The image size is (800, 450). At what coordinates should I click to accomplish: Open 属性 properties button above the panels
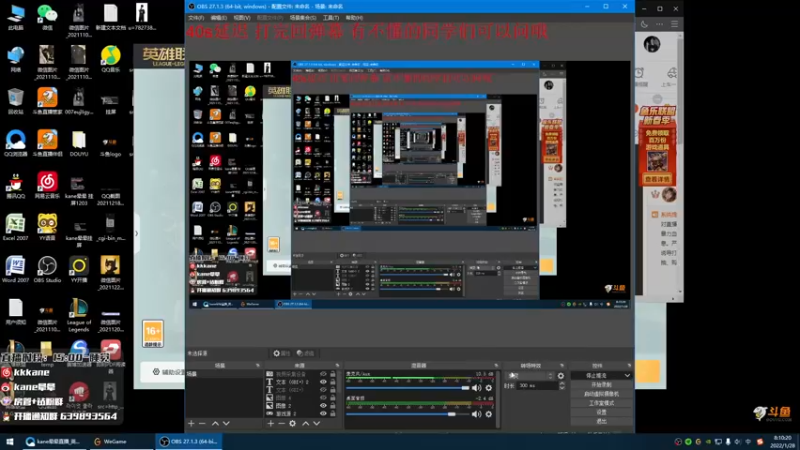[x=282, y=353]
